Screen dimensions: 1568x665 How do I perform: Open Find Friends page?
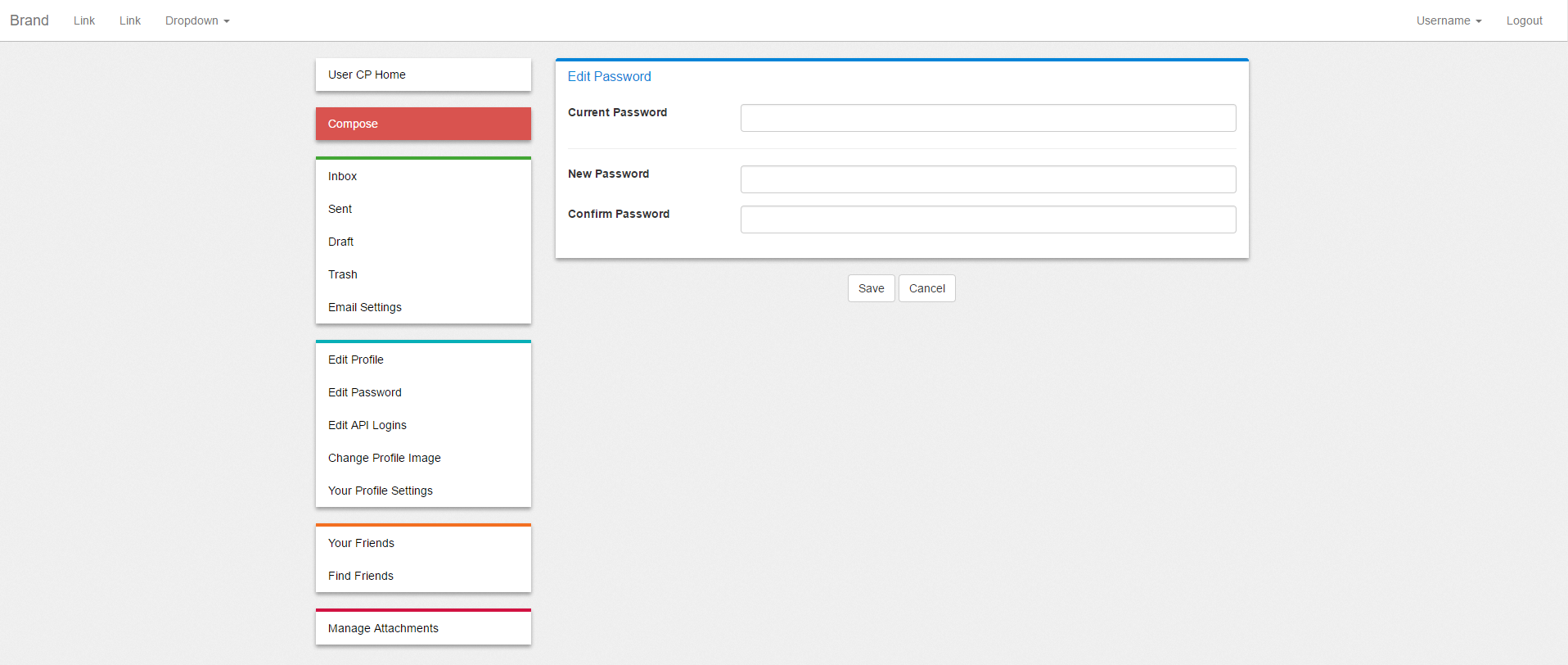tap(423, 576)
